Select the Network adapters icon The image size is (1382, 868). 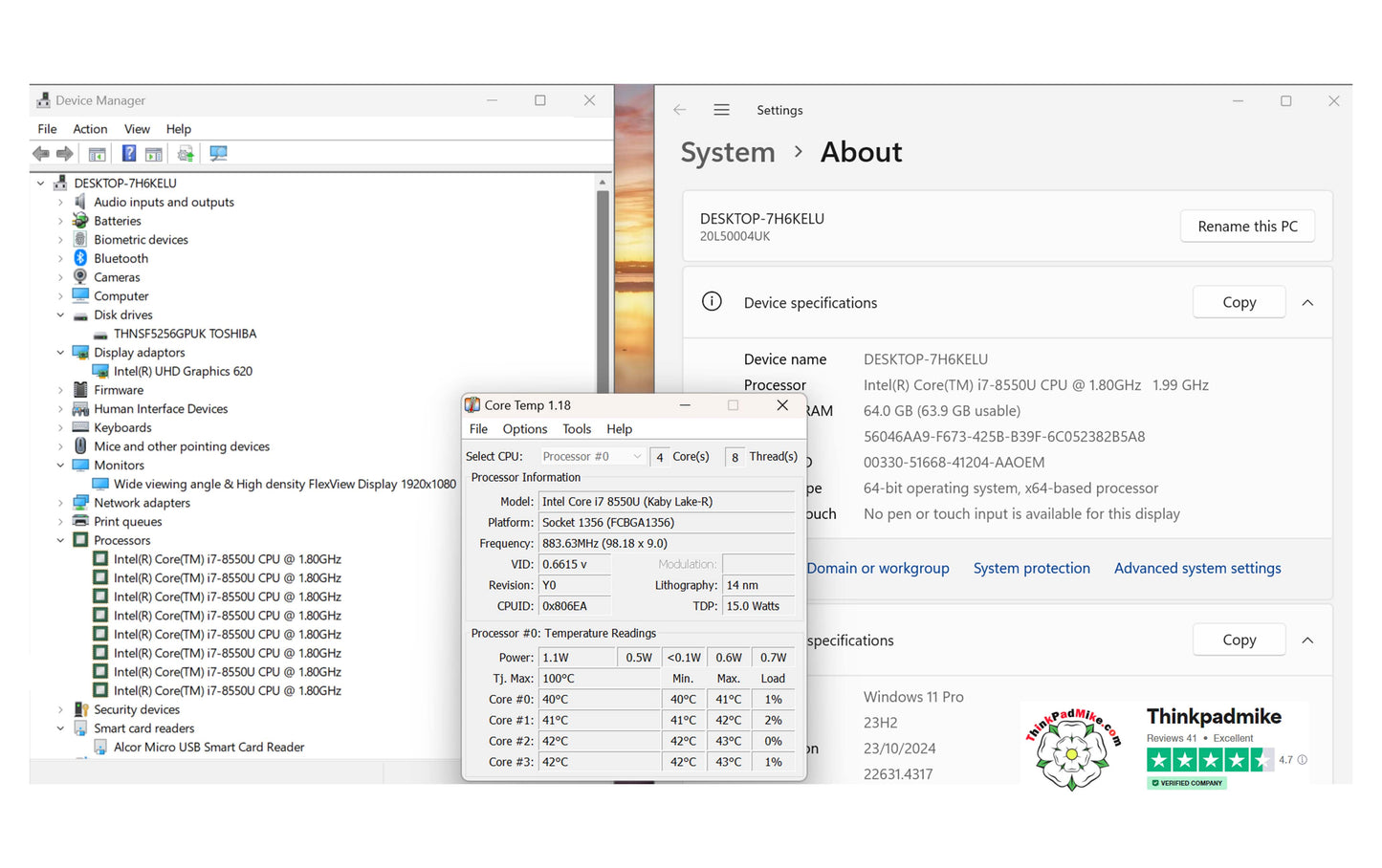tap(80, 503)
